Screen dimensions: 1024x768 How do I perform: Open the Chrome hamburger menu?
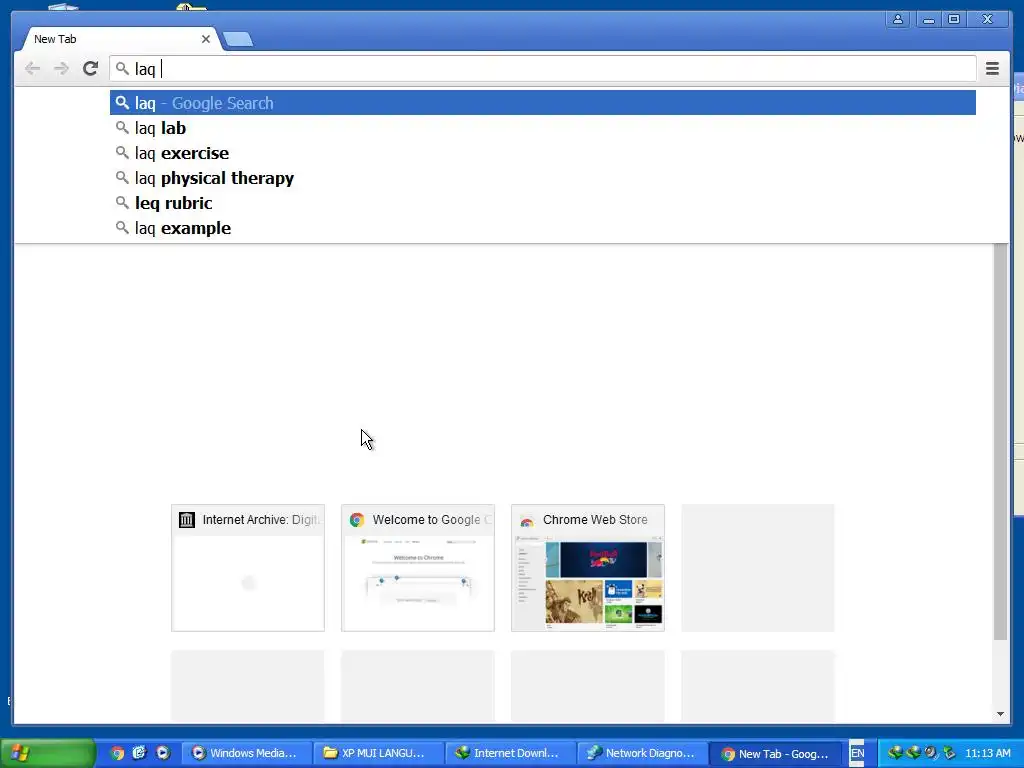point(992,69)
